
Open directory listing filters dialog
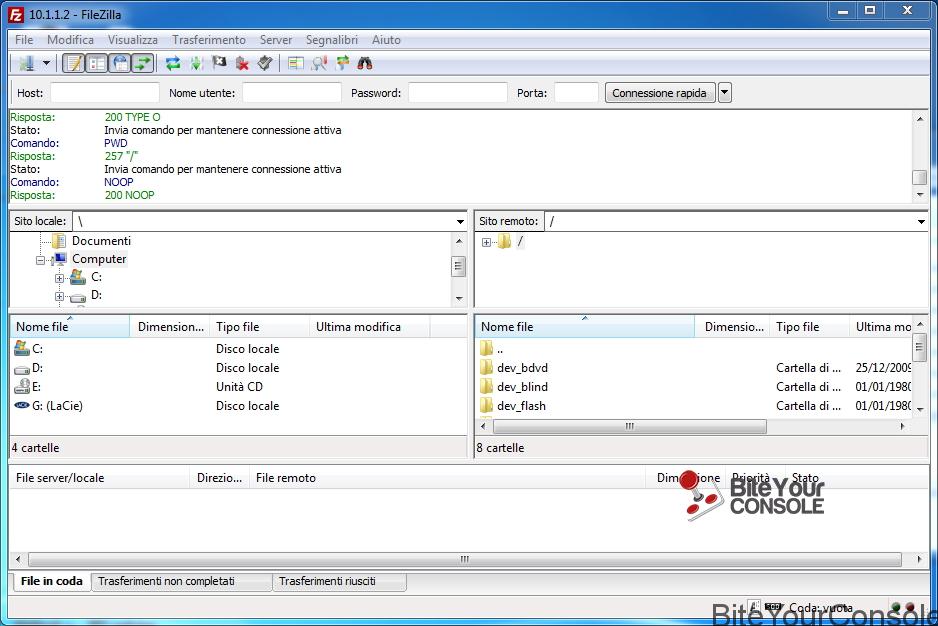pos(296,63)
